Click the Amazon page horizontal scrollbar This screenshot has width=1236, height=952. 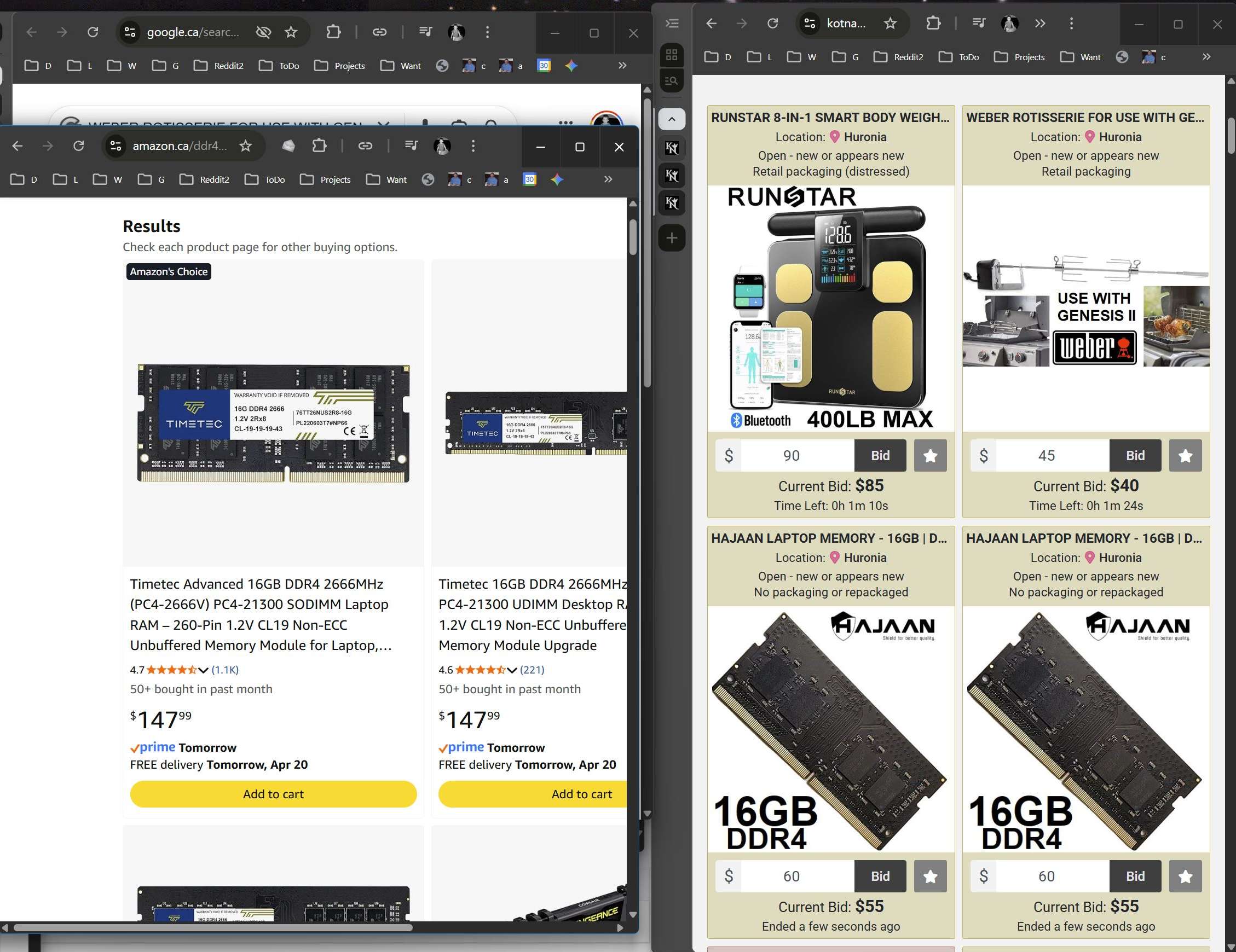[x=213, y=928]
